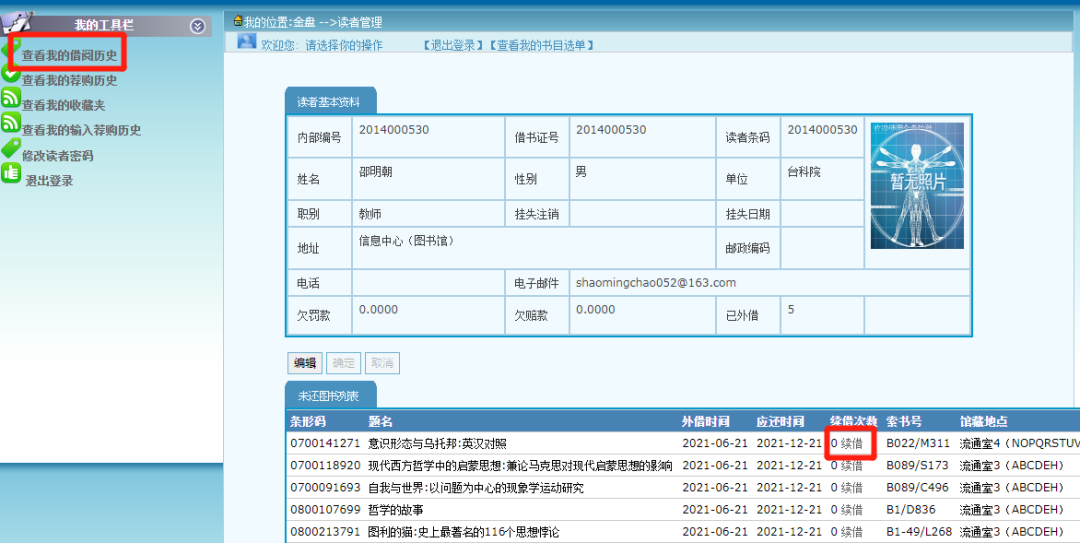The image size is (1080, 543).
Task: Click the 读者条码 value 2014000530
Action: click(x=822, y=130)
